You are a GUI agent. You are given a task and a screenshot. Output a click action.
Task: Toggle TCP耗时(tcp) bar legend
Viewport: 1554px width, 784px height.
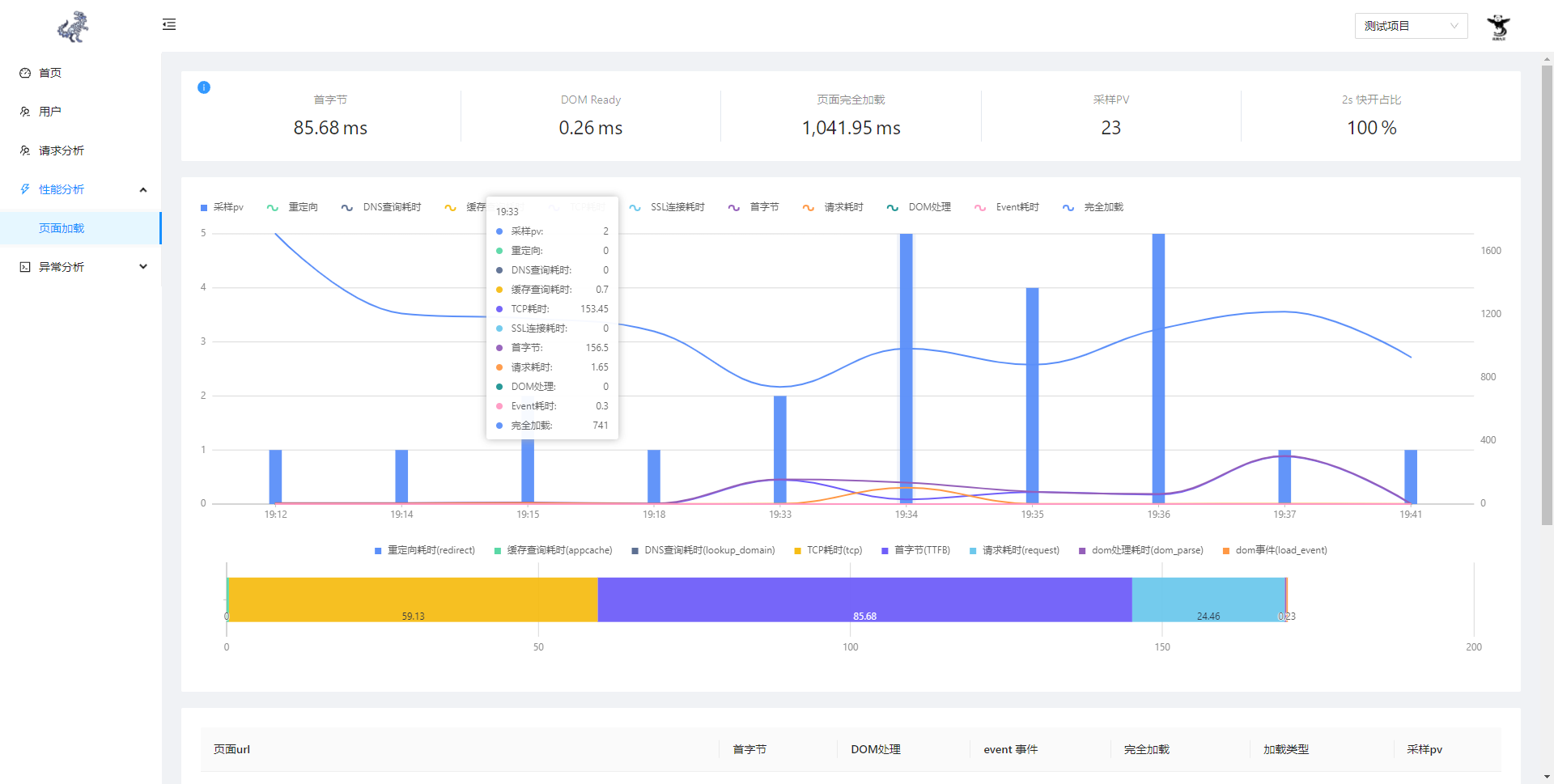click(x=828, y=550)
